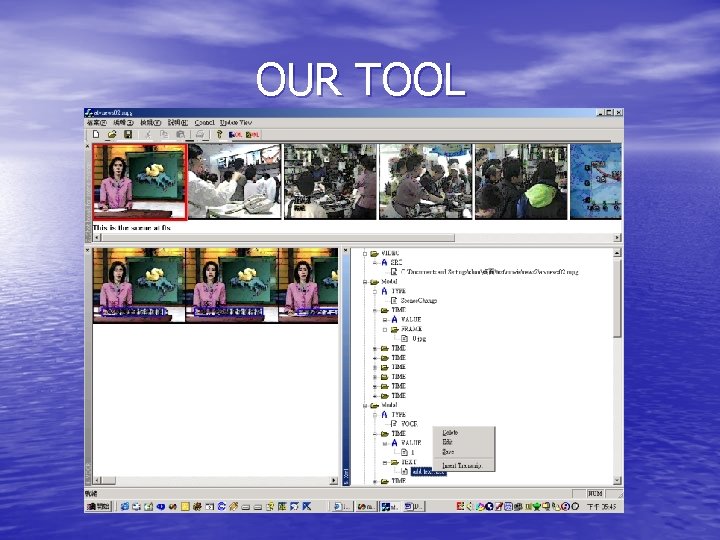Open the 檢視(V) menu
This screenshot has height=540, width=720.
tap(151, 123)
